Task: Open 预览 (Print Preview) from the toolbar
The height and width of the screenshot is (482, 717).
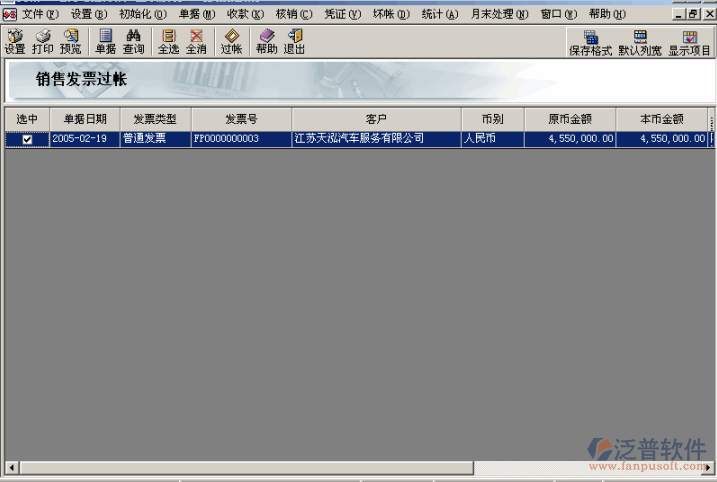Action: coord(70,41)
